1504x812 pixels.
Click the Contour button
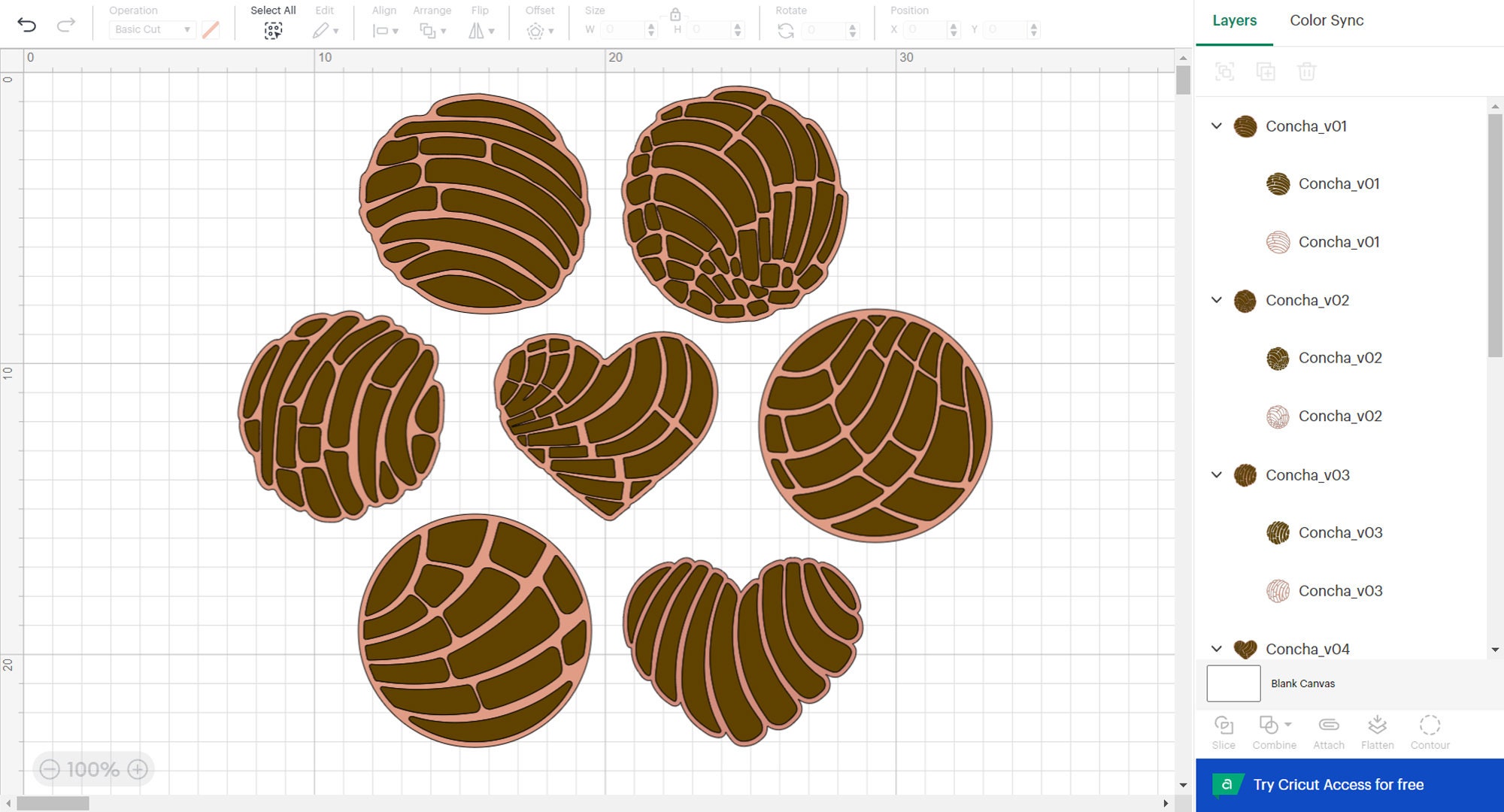point(1430,731)
